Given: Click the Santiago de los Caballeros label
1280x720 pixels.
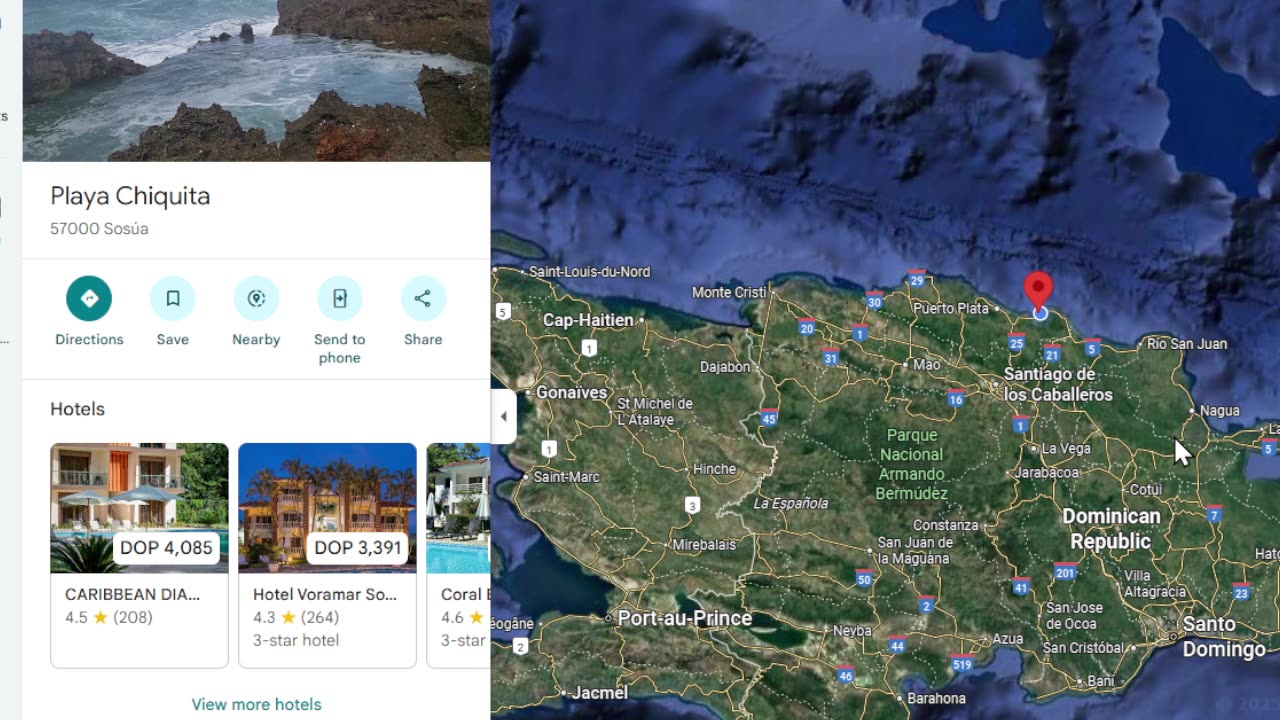Looking at the screenshot, I should click(x=1058, y=384).
